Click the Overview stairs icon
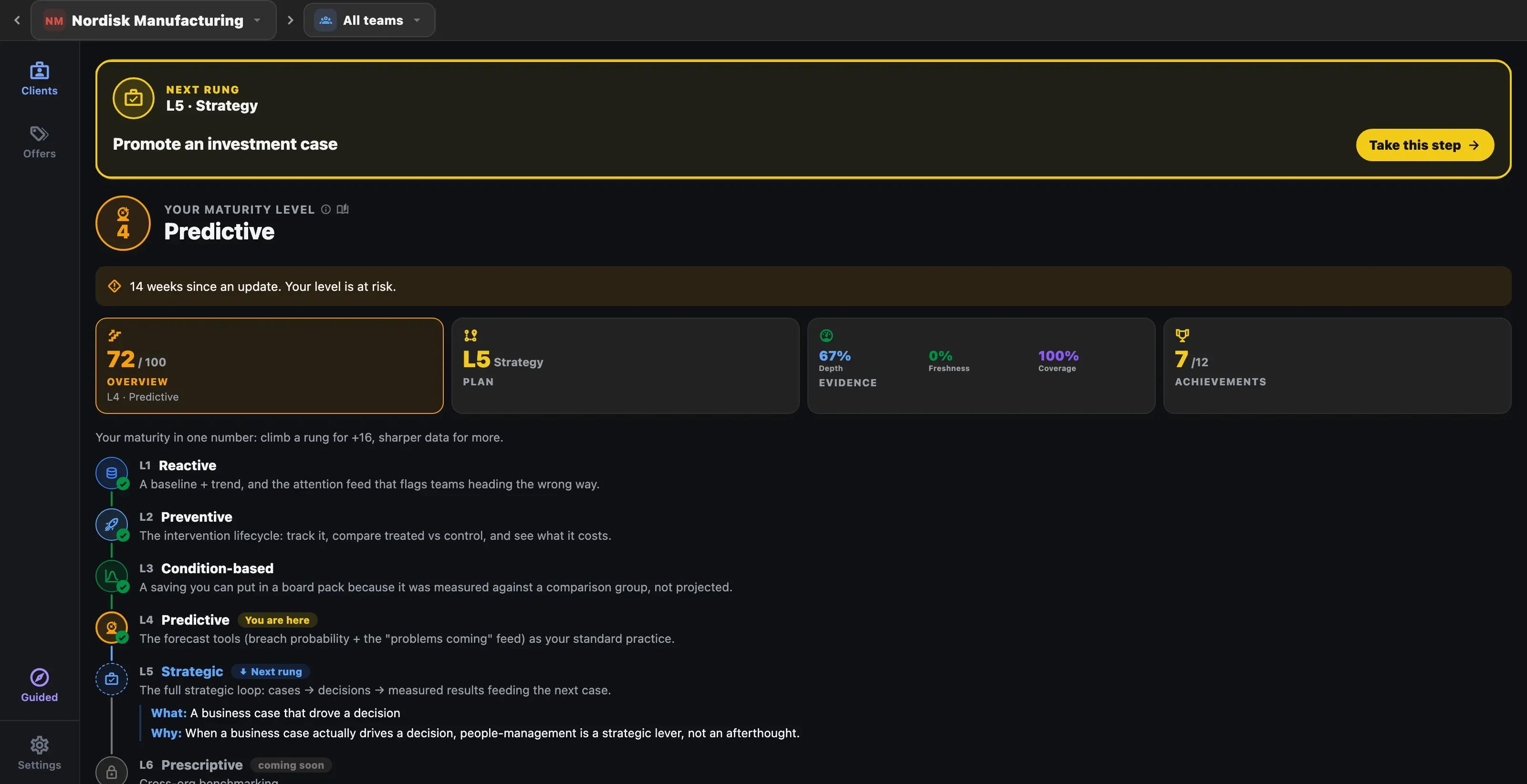This screenshot has height=784, width=1527. coord(115,335)
